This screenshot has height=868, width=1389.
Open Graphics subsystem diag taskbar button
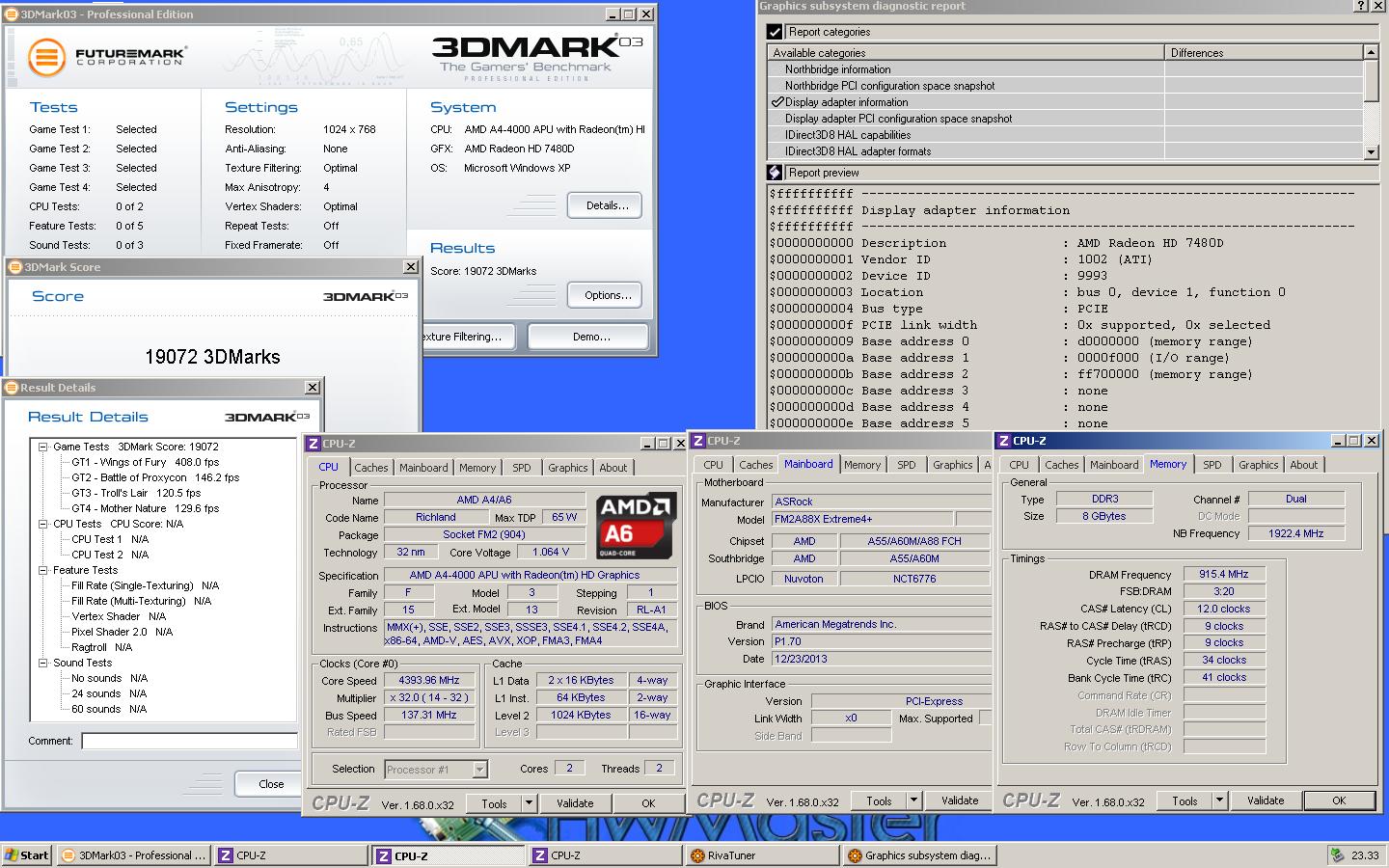coord(918,855)
